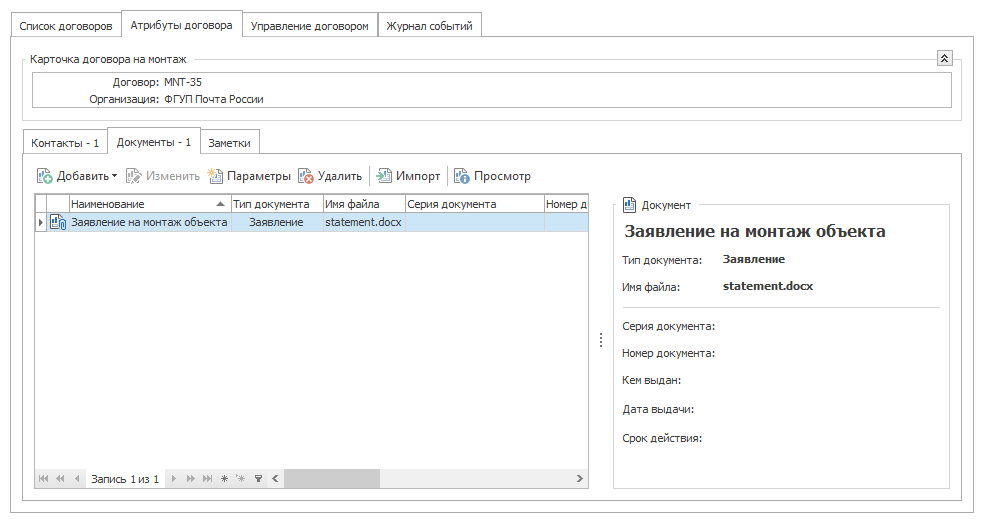Click Удалить to delete document
This screenshot has width=984, height=523.
click(x=330, y=176)
